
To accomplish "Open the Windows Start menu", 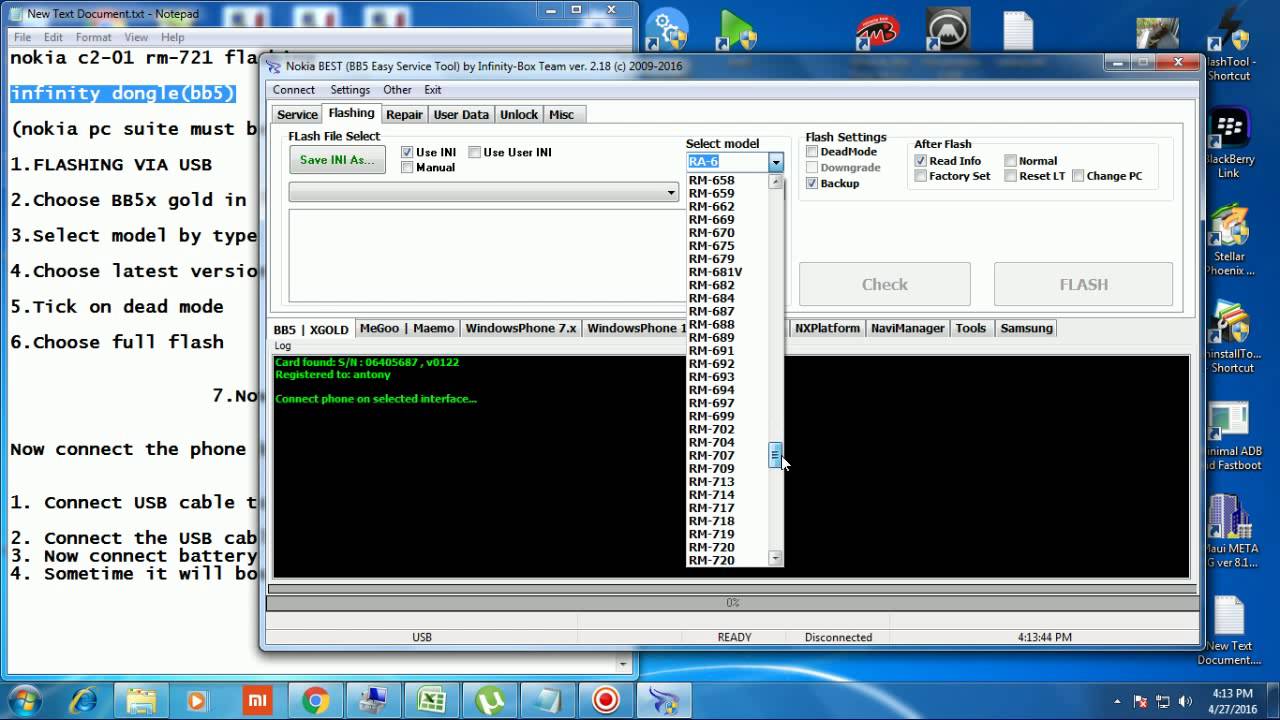I will 24,699.
